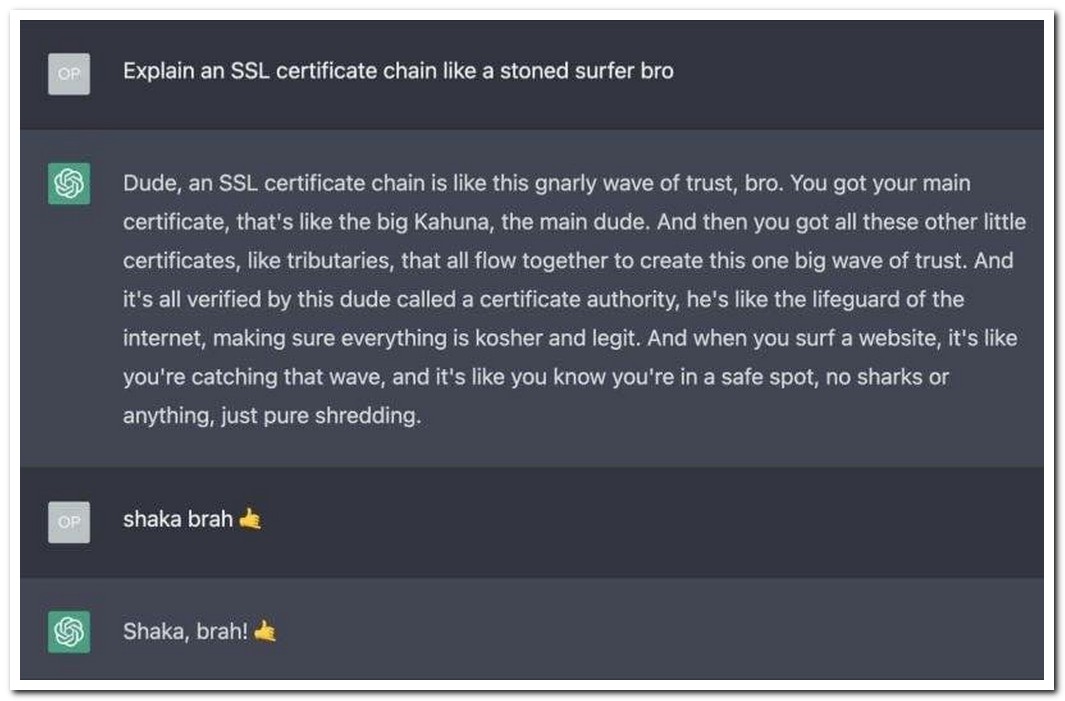Click the ChatGPT logo beside "Shaka, brah!" reply
The width and height of the screenshot is (1065, 701).
pyautogui.click(x=69, y=632)
